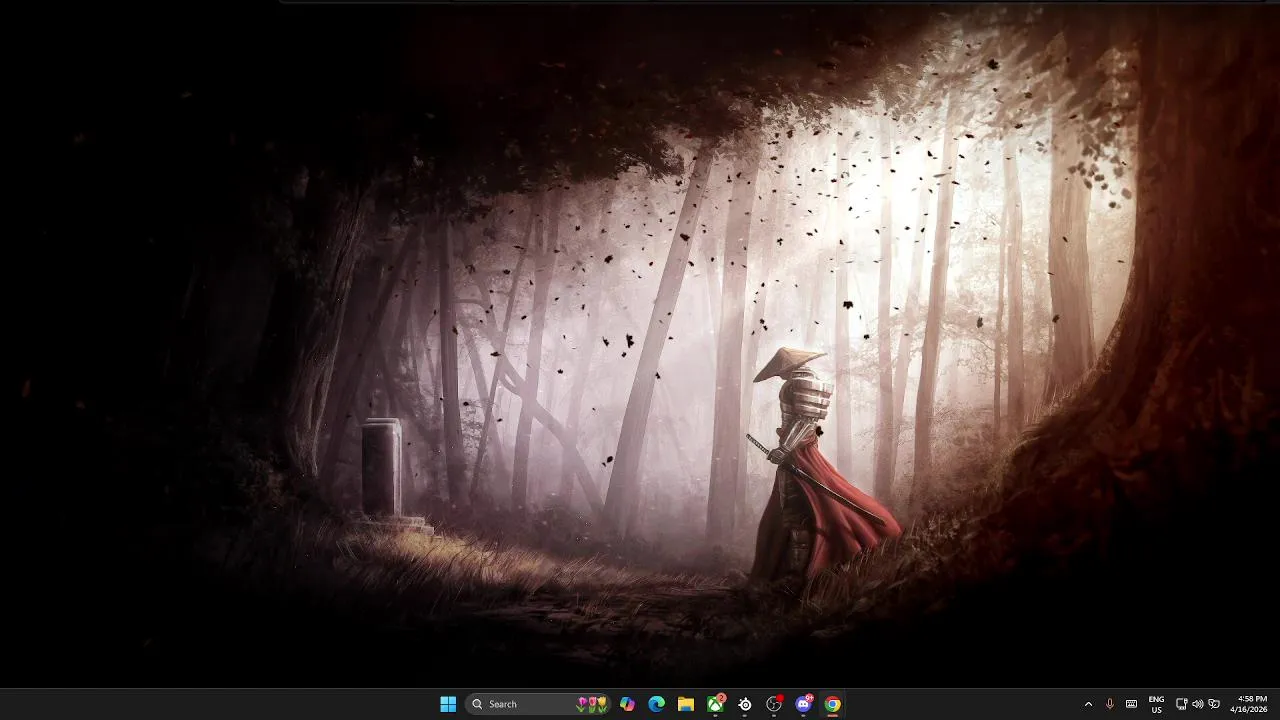Expand the hidden system tray icons
The image size is (1280, 720).
tap(1088, 704)
